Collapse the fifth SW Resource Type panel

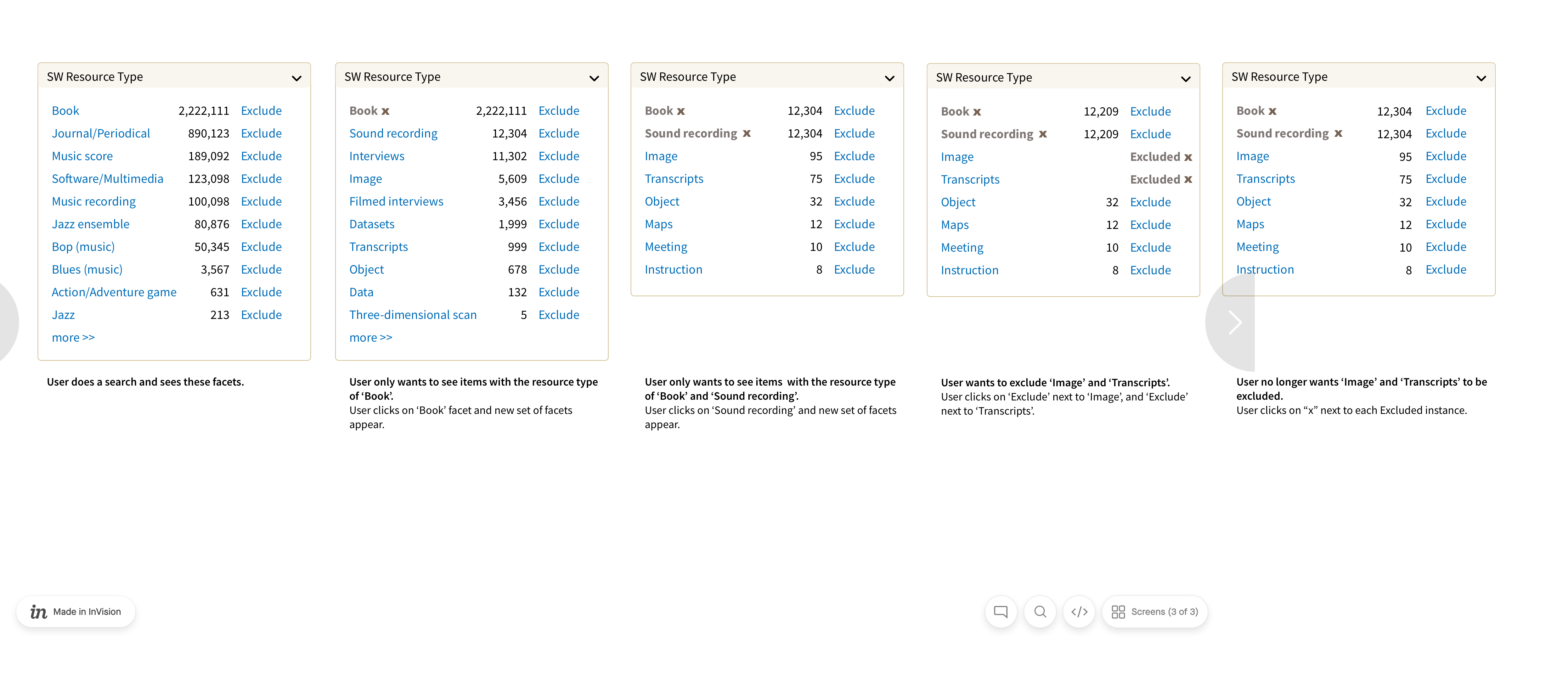(x=1481, y=78)
